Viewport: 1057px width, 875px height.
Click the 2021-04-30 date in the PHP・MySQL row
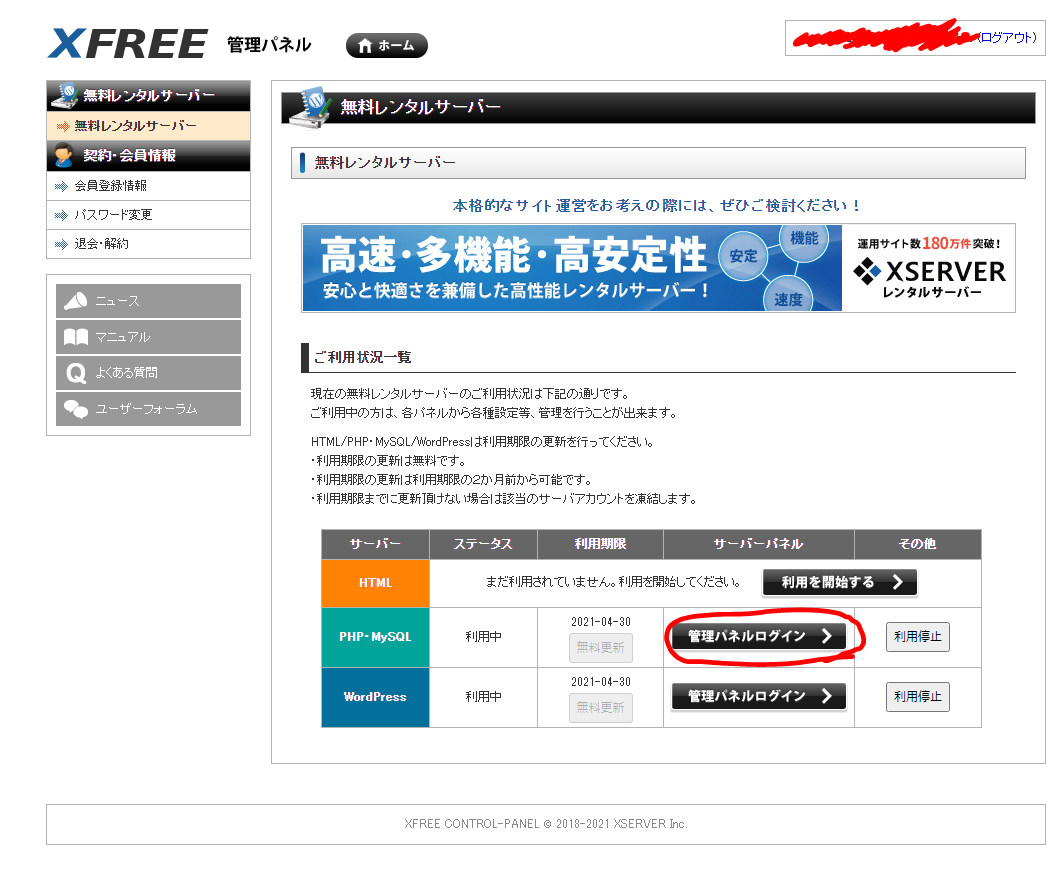click(x=601, y=622)
